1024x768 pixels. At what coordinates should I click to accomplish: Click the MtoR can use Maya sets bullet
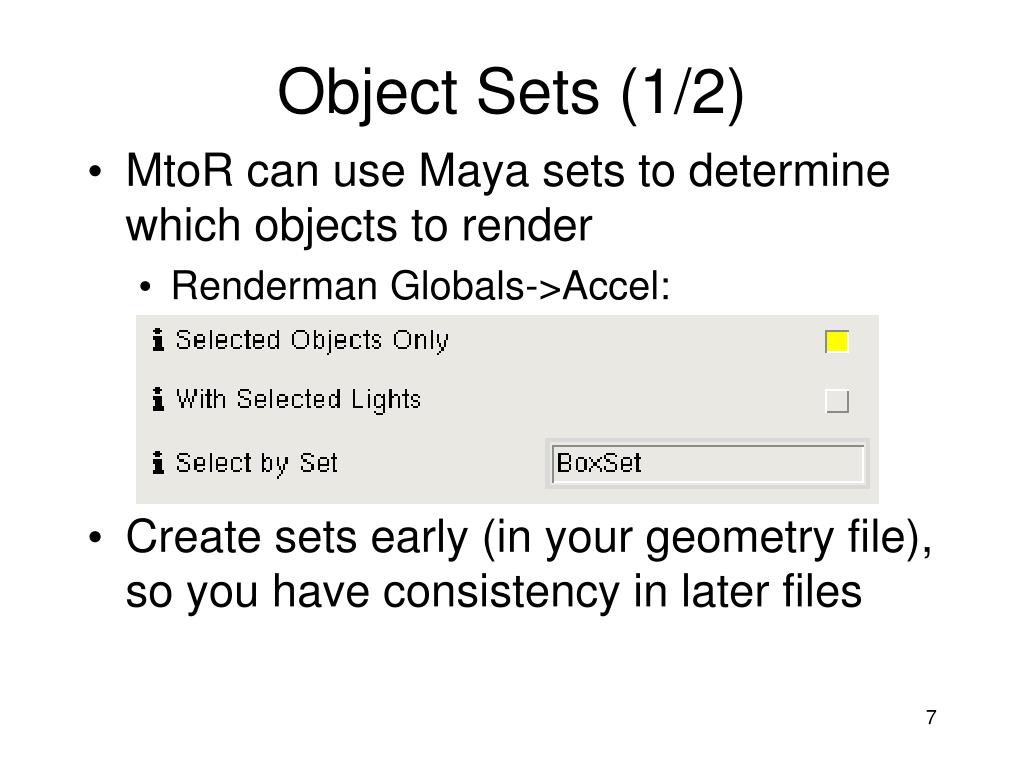[x=507, y=198]
